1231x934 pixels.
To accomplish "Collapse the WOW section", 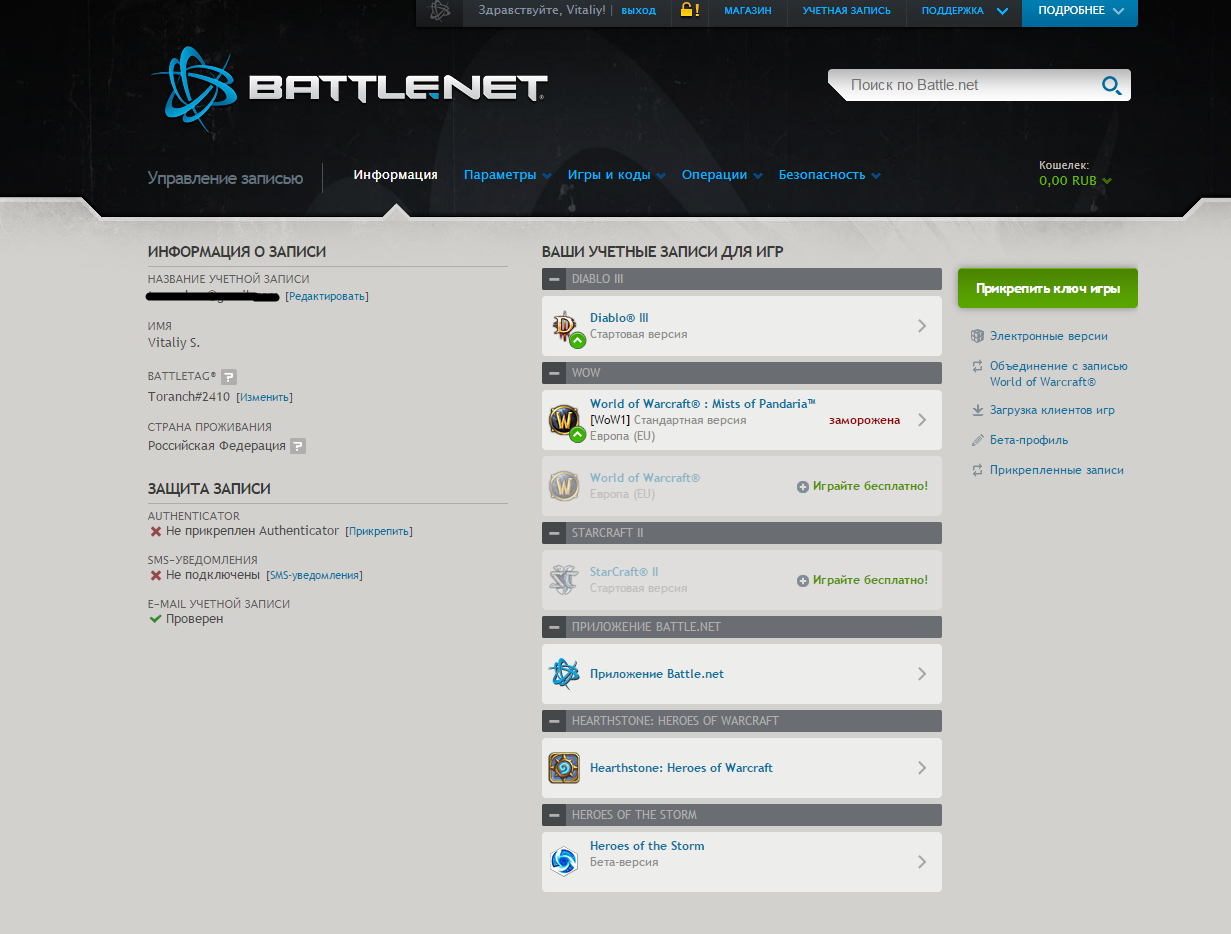I will 554,373.
